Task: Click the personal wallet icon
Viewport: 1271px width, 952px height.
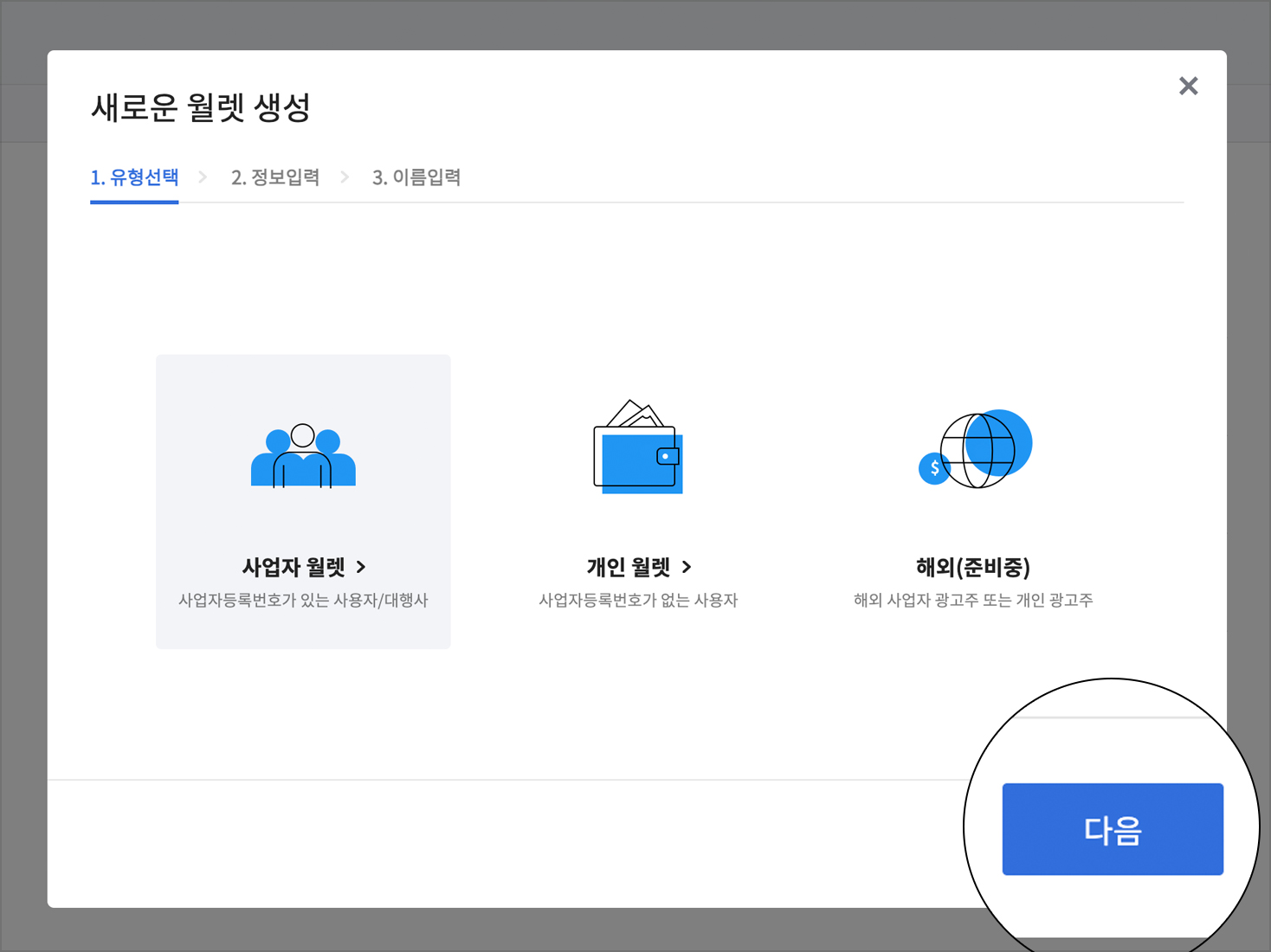Action: (638, 447)
